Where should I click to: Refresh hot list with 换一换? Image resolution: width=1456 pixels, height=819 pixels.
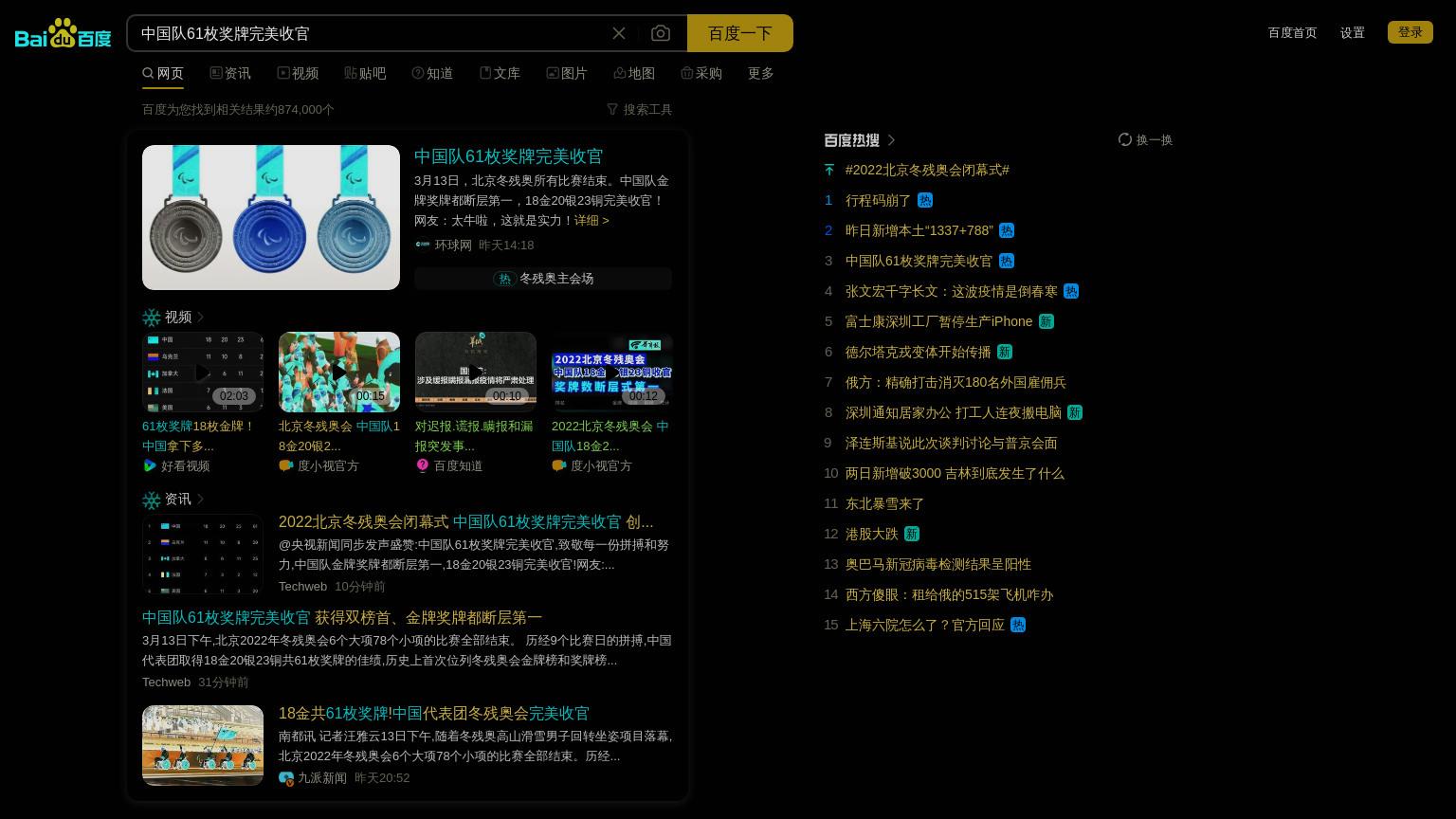1145,139
